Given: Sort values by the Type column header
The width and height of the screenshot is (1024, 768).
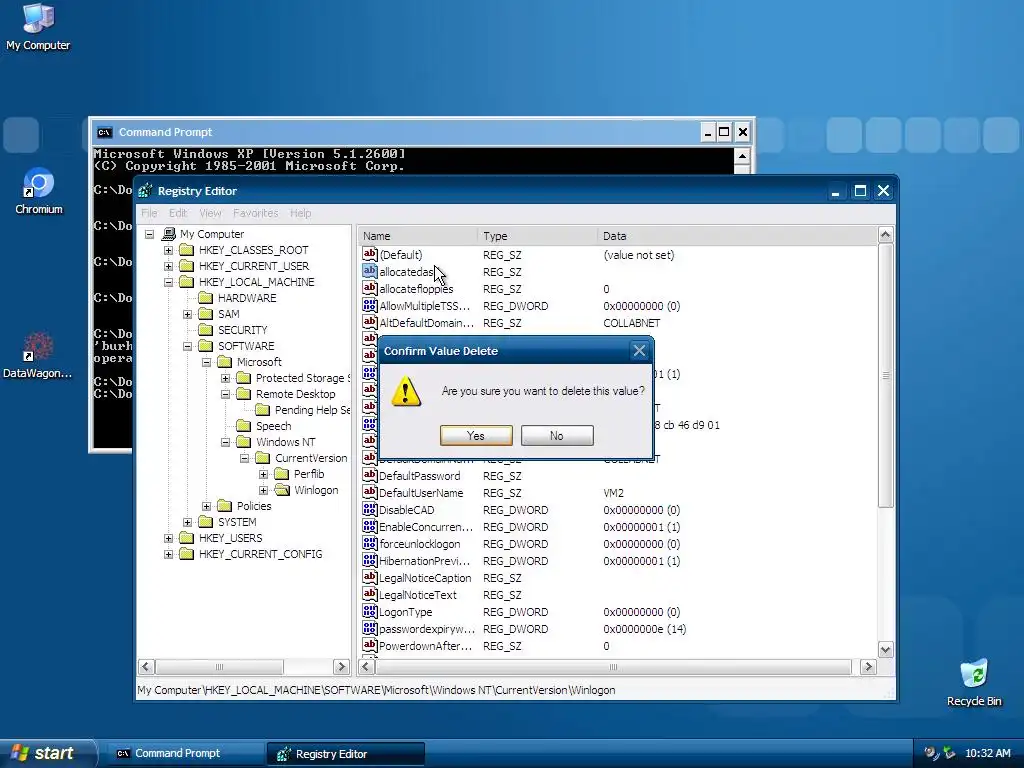Looking at the screenshot, I should 537,236.
